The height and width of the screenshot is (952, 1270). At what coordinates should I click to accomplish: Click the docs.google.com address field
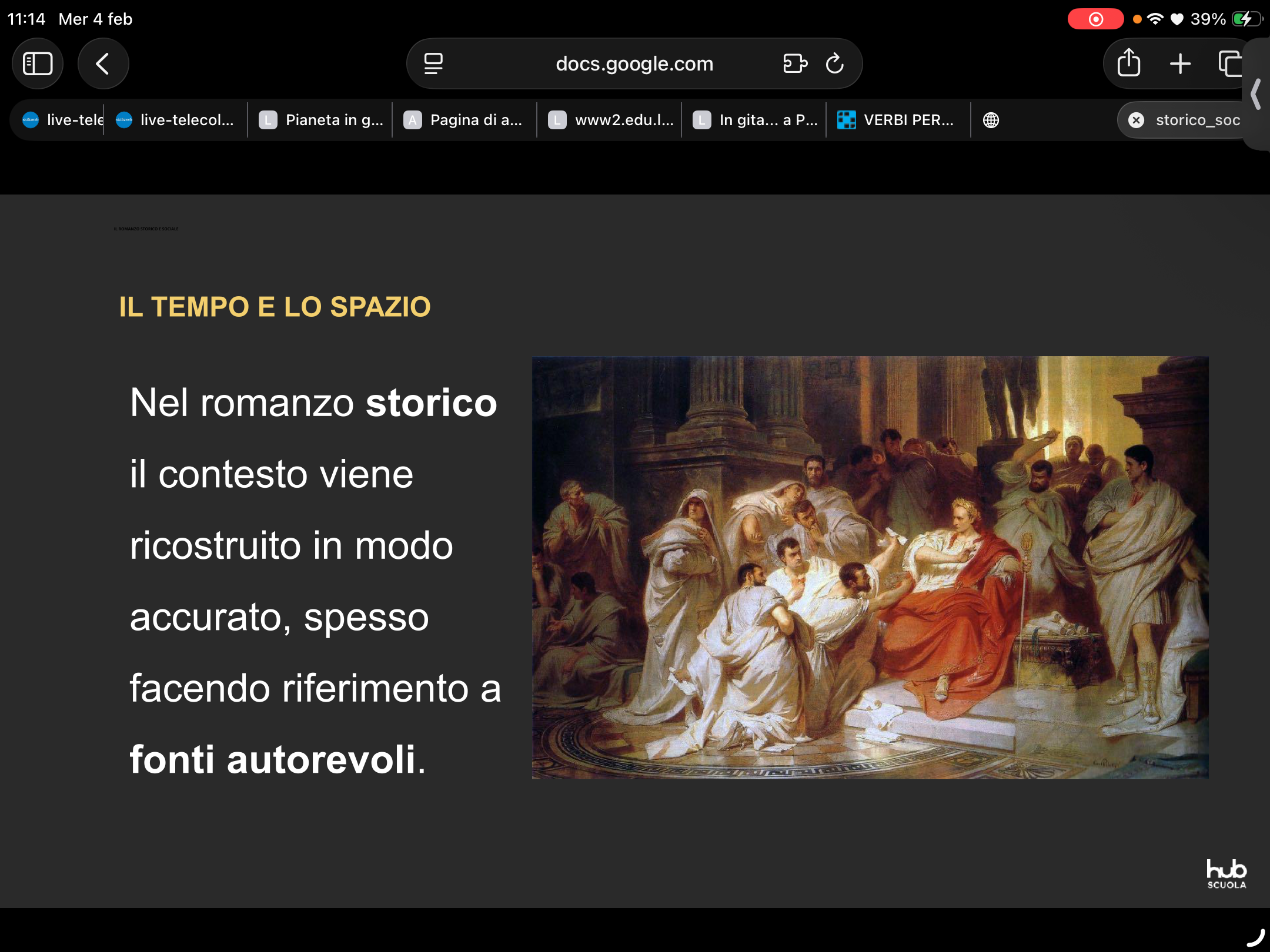(634, 63)
